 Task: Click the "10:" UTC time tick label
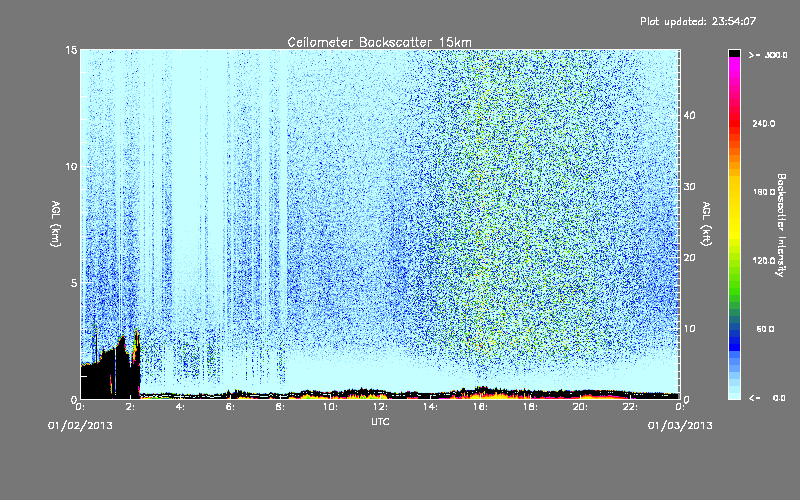(x=330, y=407)
